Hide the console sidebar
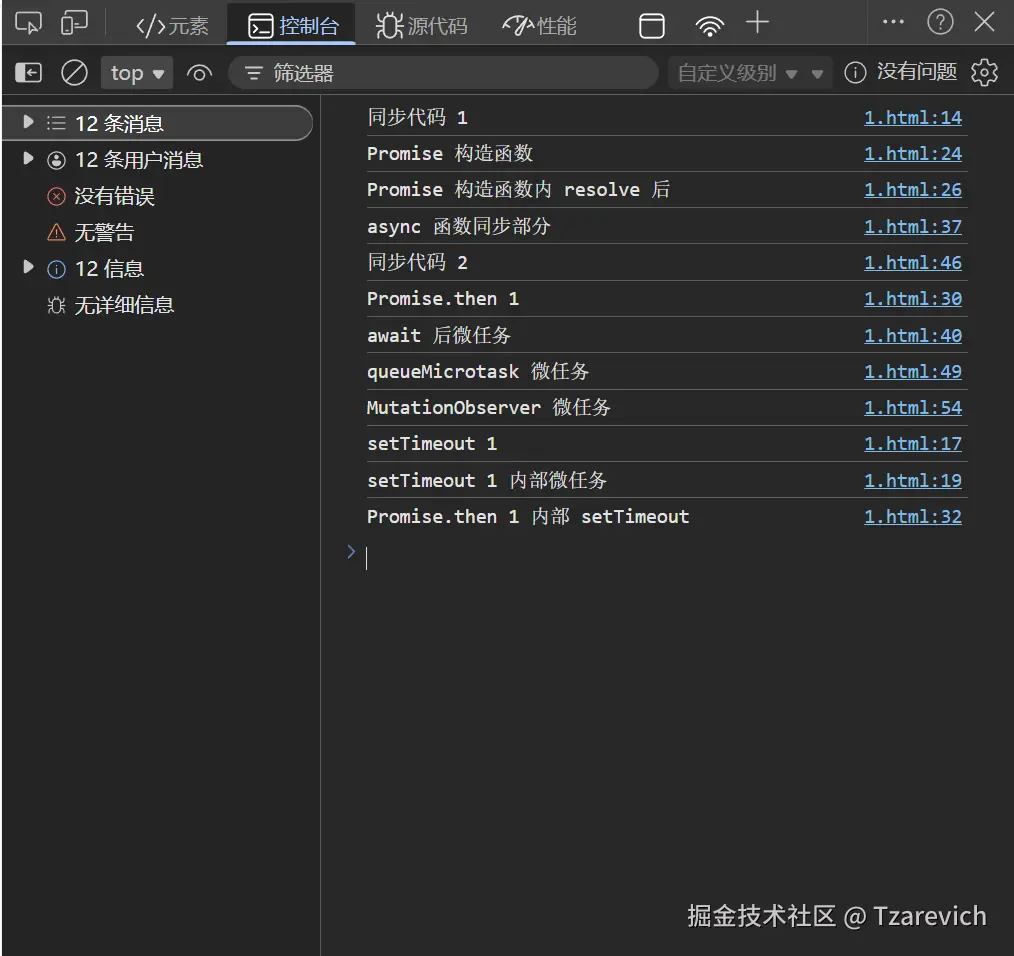This screenshot has width=1014, height=956. (28, 72)
